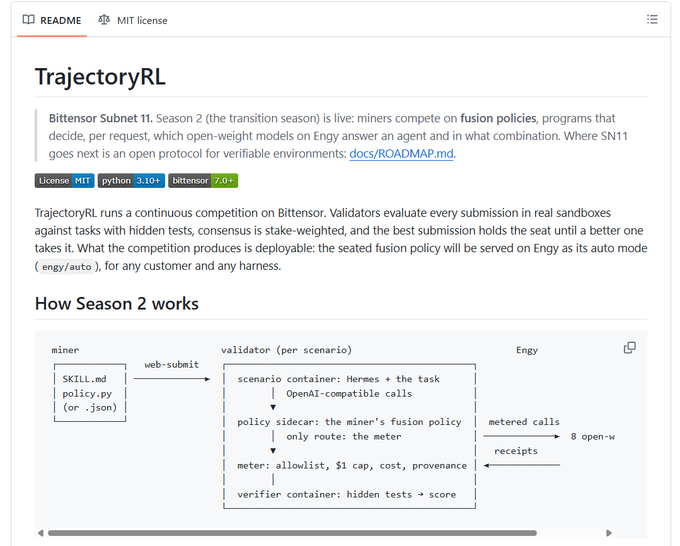Viewport: 680px width, 546px height.
Task: Click '(or .json)' in the miner box
Action: (x=90, y=408)
